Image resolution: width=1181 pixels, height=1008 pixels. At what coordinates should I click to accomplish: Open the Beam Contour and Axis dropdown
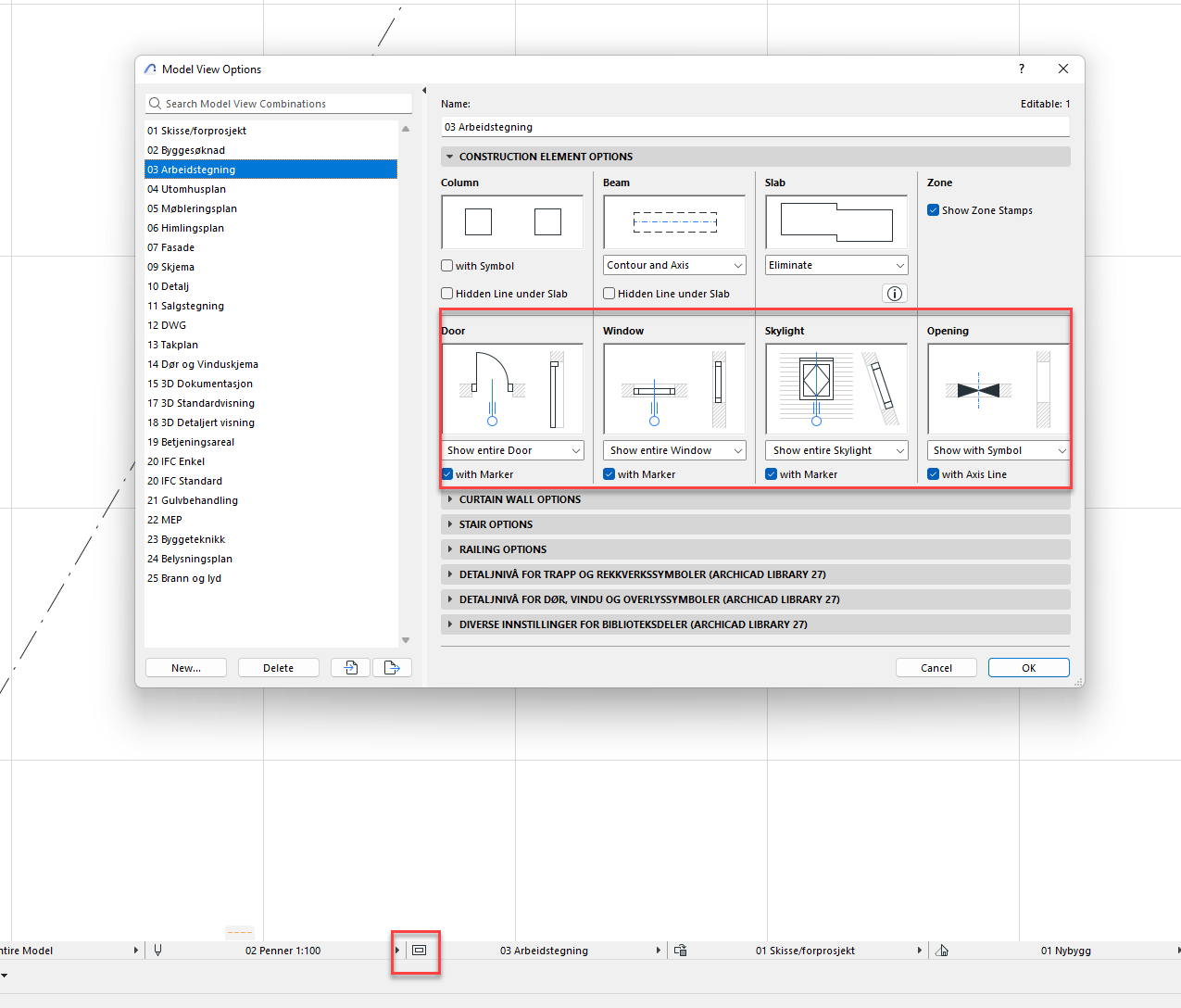click(x=674, y=265)
